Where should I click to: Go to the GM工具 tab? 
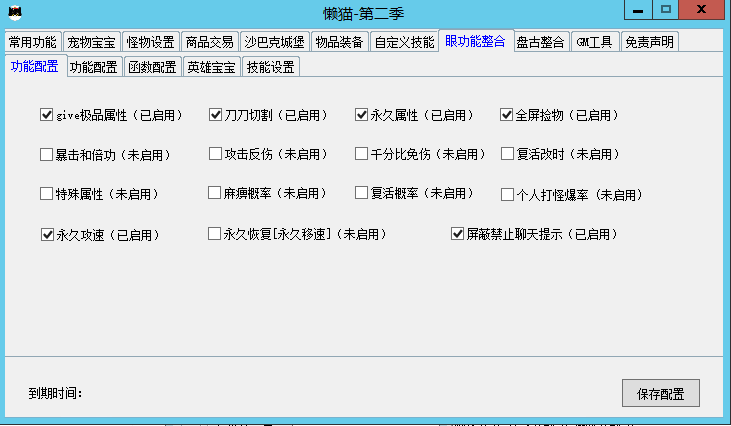[x=595, y=42]
